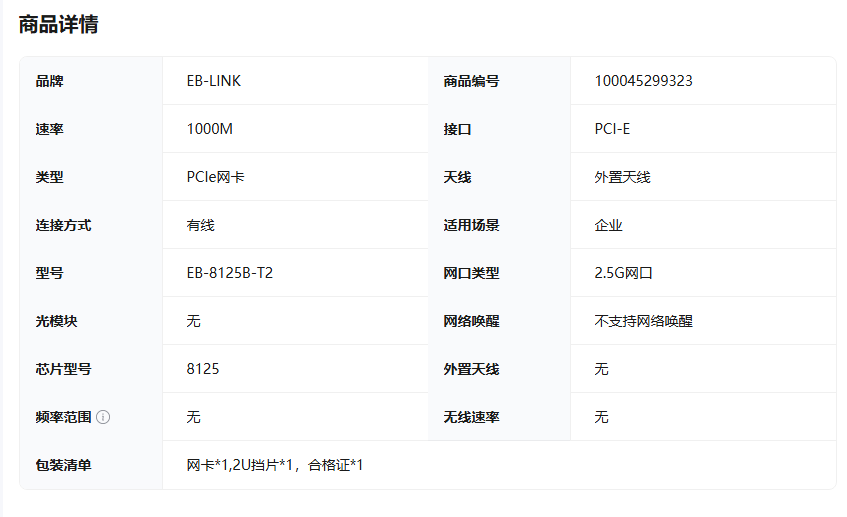Select the 无 value for 无线速率
This screenshot has width=847, height=517.
coord(601,418)
